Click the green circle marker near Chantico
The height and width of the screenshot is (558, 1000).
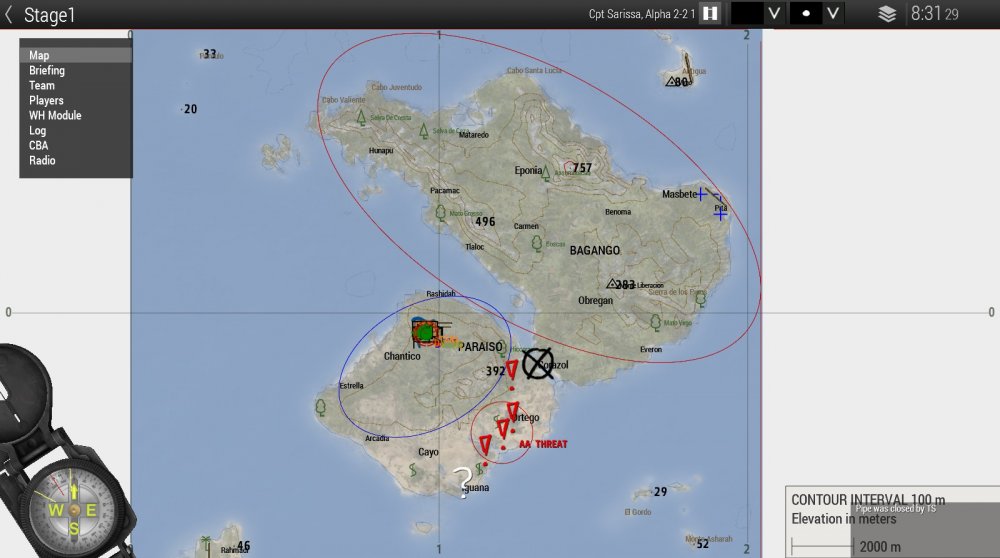426,332
